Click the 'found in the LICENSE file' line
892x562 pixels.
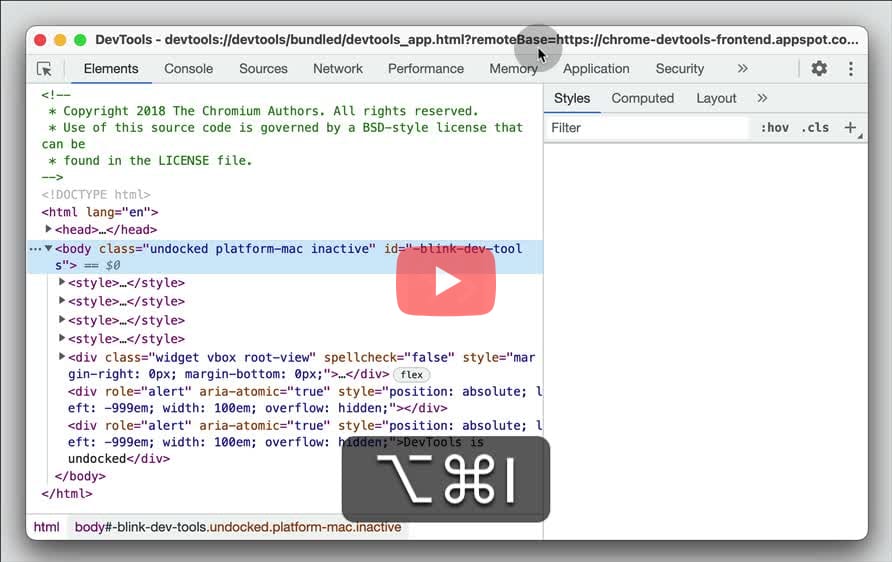tap(150, 161)
